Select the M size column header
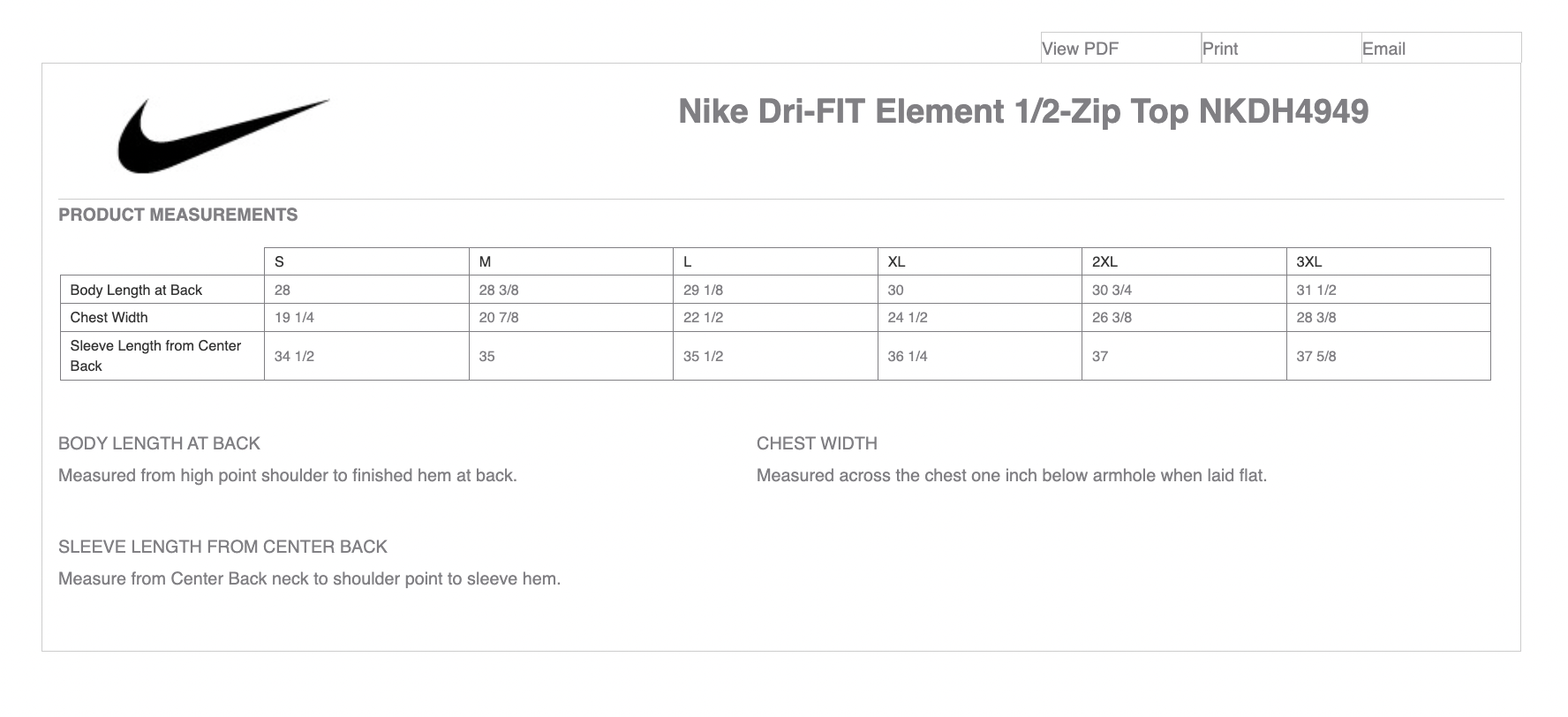The height and width of the screenshot is (717, 1568). [485, 261]
